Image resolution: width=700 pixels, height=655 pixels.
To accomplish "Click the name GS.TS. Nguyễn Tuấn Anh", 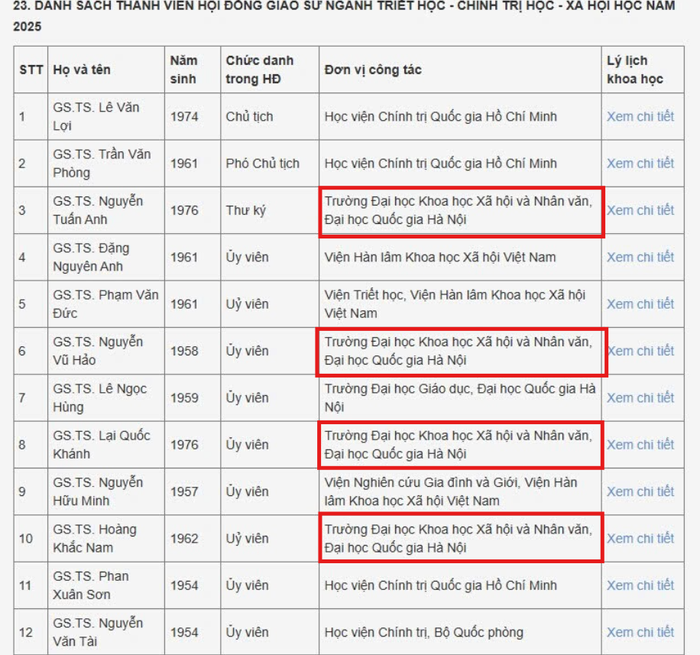I will pos(98,210).
